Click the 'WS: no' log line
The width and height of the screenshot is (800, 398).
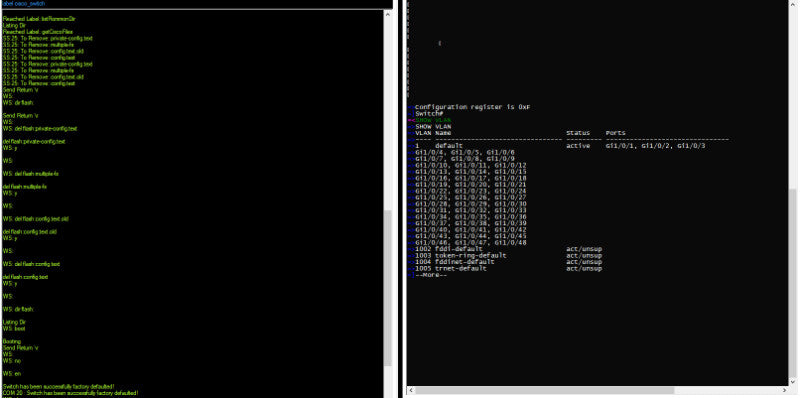coord(12,360)
